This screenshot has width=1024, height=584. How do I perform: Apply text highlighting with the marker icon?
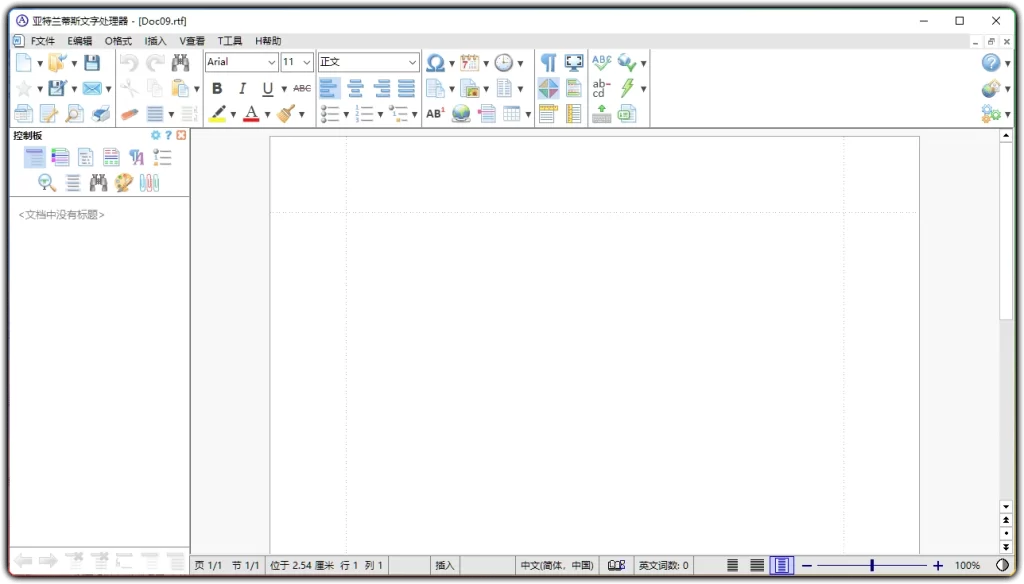(217, 113)
